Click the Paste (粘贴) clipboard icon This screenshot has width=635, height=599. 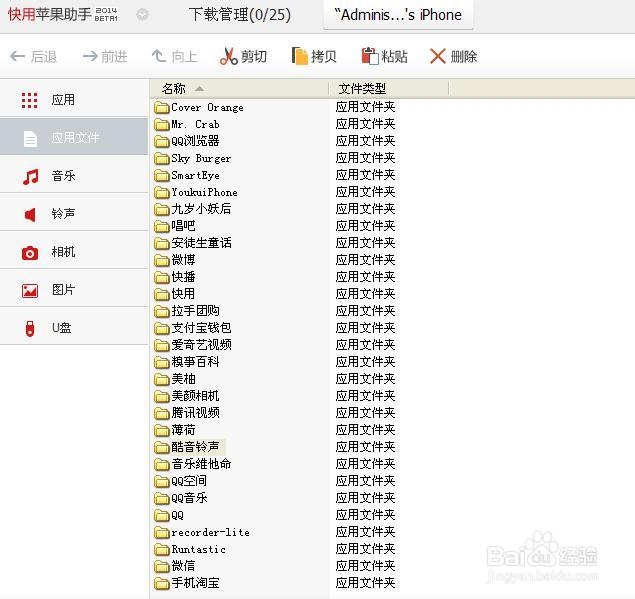pyautogui.click(x=370, y=56)
